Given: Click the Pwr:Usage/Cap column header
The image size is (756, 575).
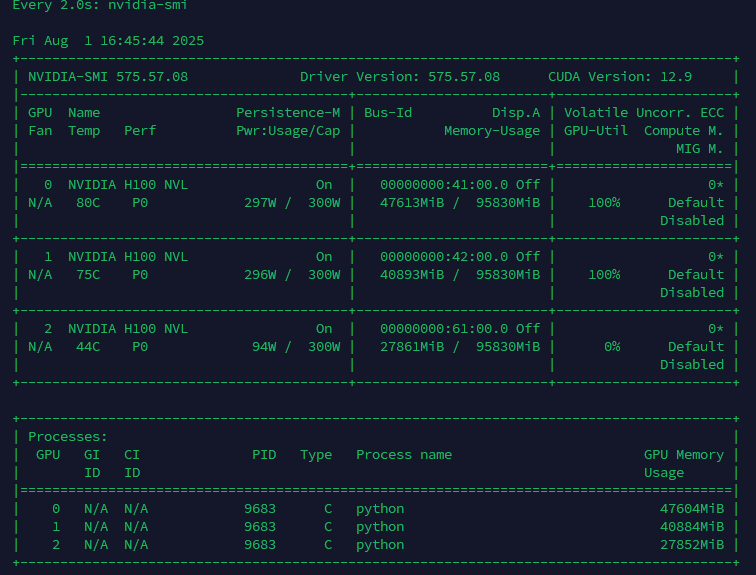Looking at the screenshot, I should click(288, 131).
